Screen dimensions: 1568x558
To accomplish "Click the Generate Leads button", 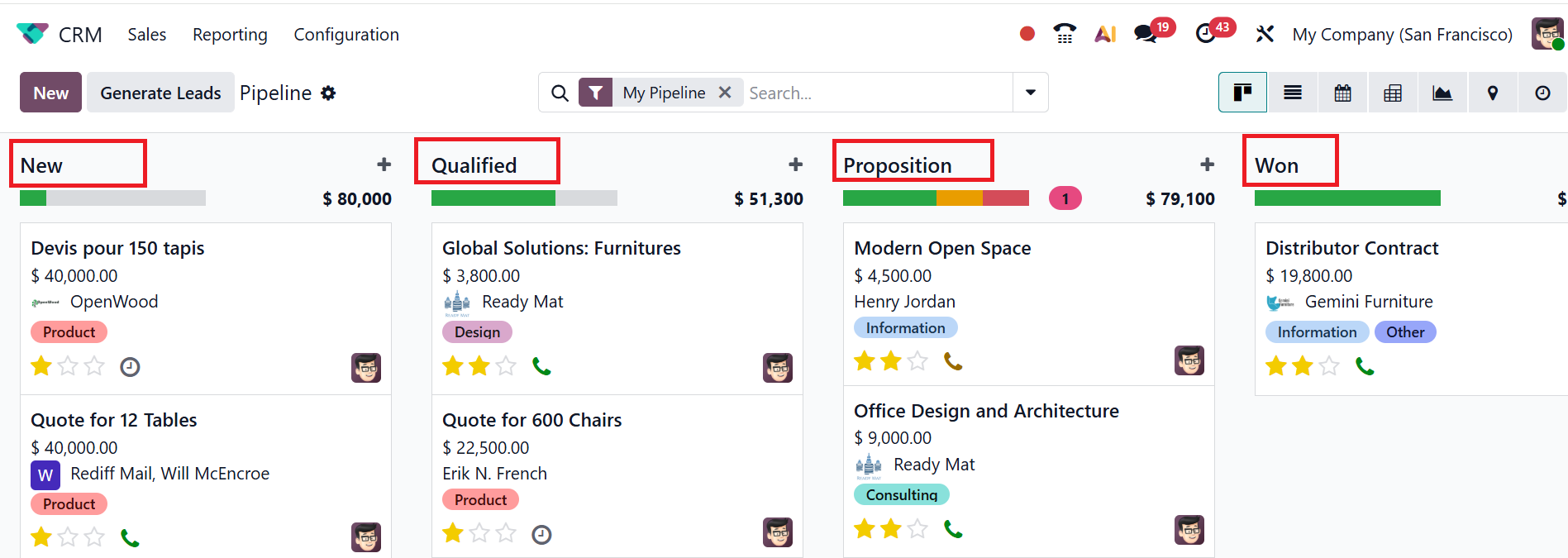I will pos(160,93).
